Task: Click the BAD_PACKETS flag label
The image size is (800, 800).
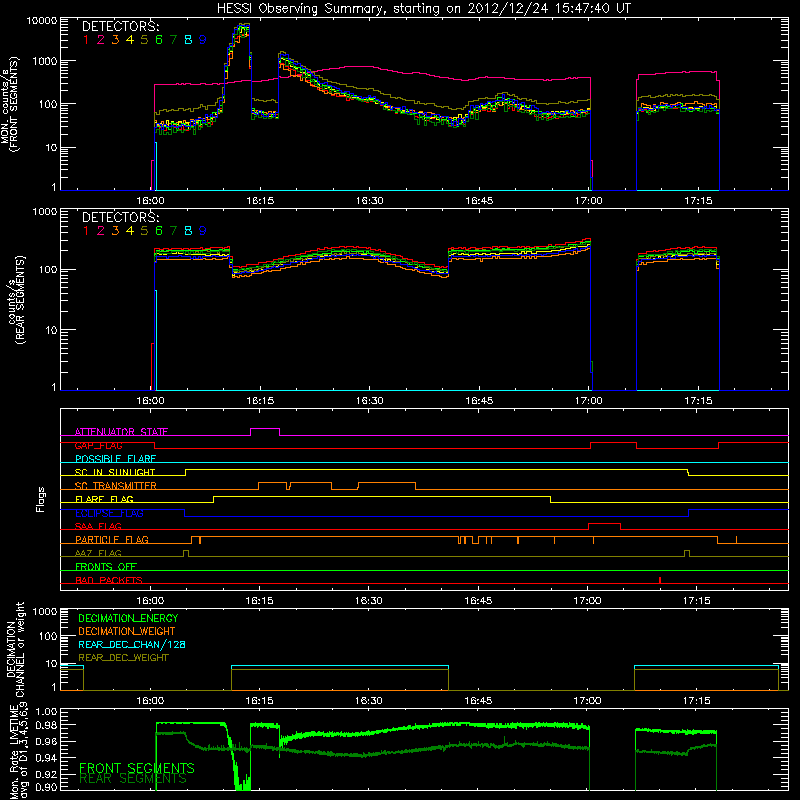Action: (109, 580)
